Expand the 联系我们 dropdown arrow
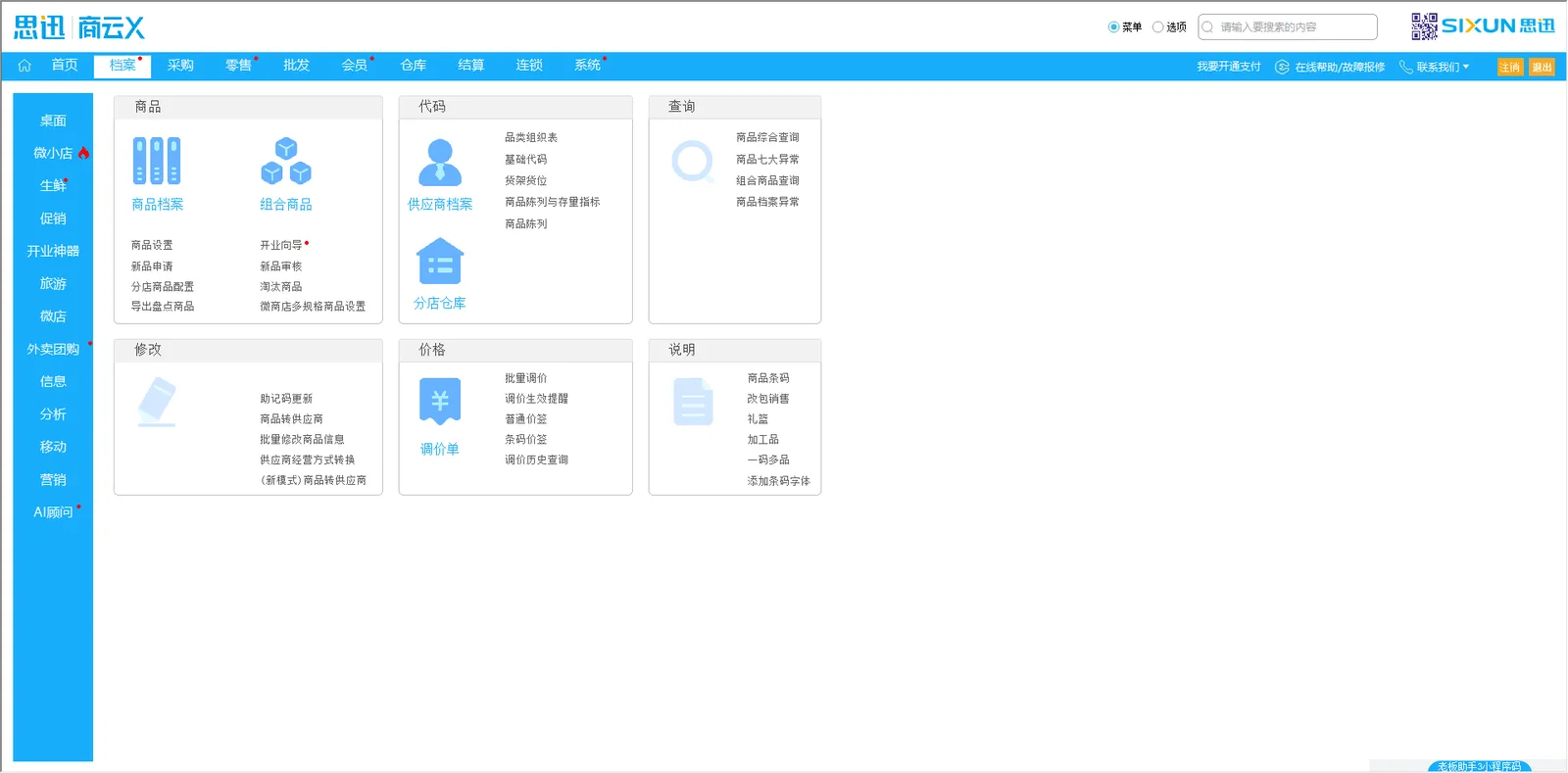The height and width of the screenshot is (773, 1568). pos(1466,67)
